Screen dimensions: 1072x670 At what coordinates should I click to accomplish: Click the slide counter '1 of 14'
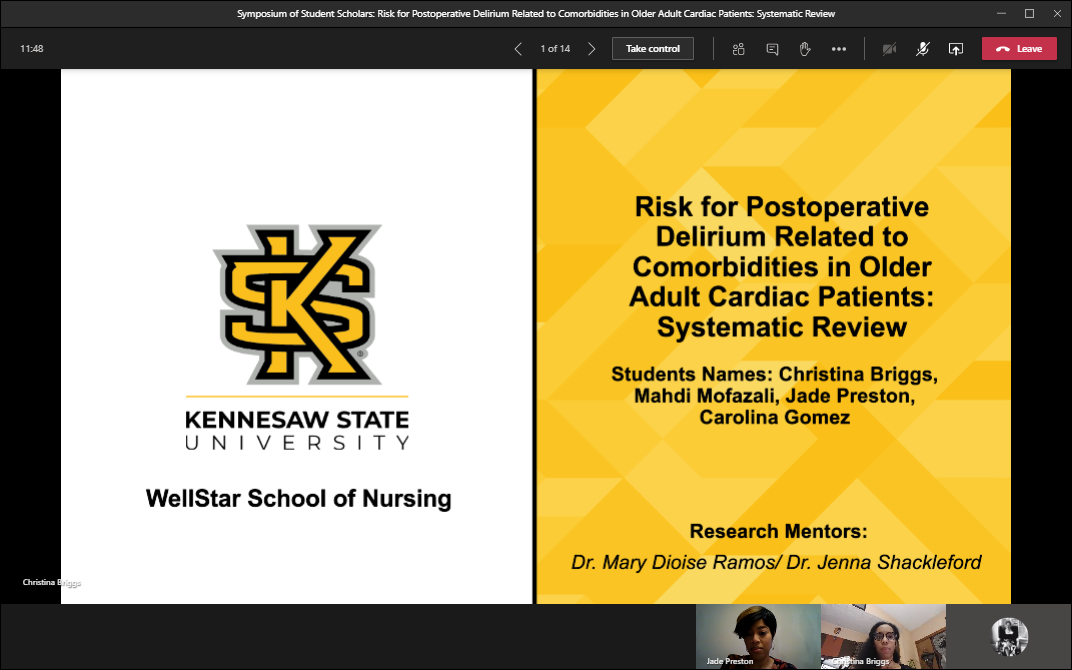click(555, 49)
